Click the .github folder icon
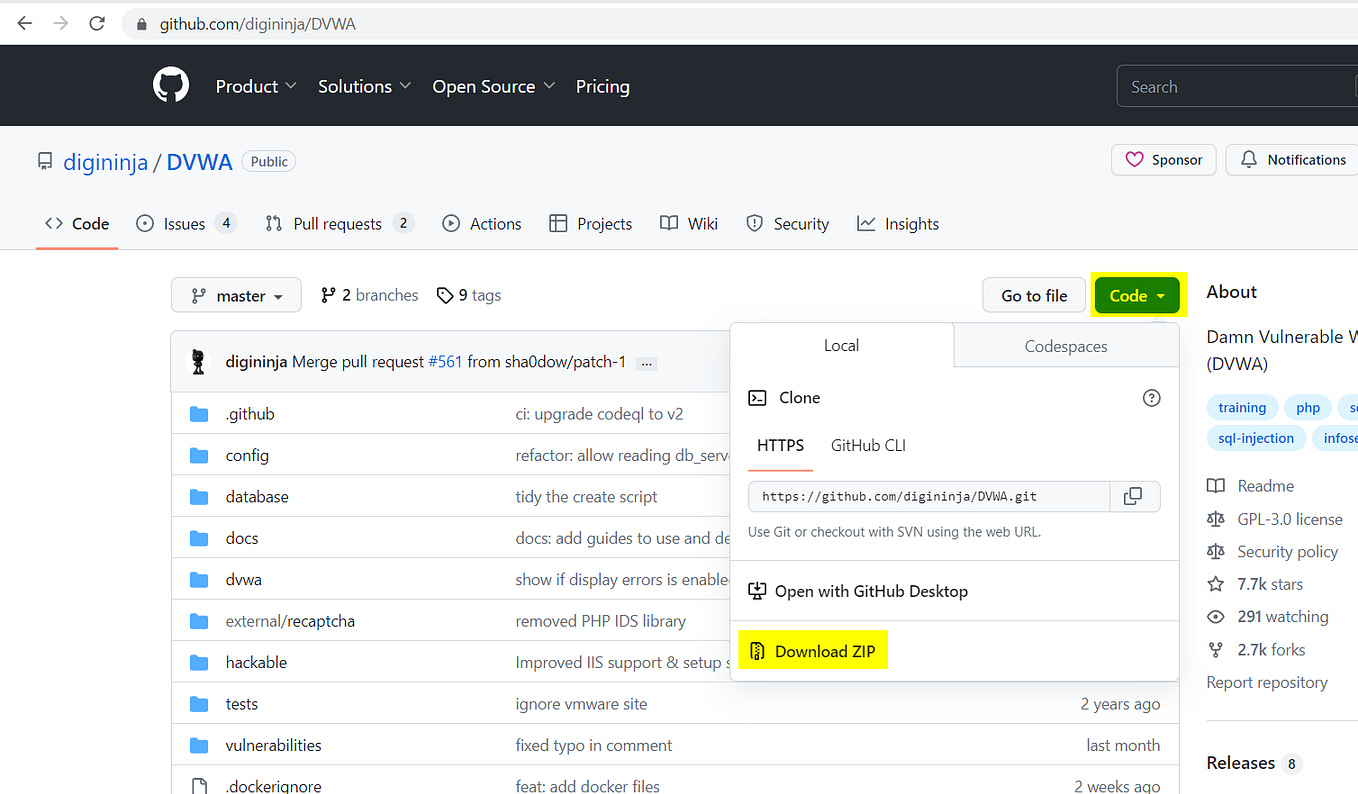Image resolution: width=1358 pixels, height=794 pixels. (x=199, y=414)
